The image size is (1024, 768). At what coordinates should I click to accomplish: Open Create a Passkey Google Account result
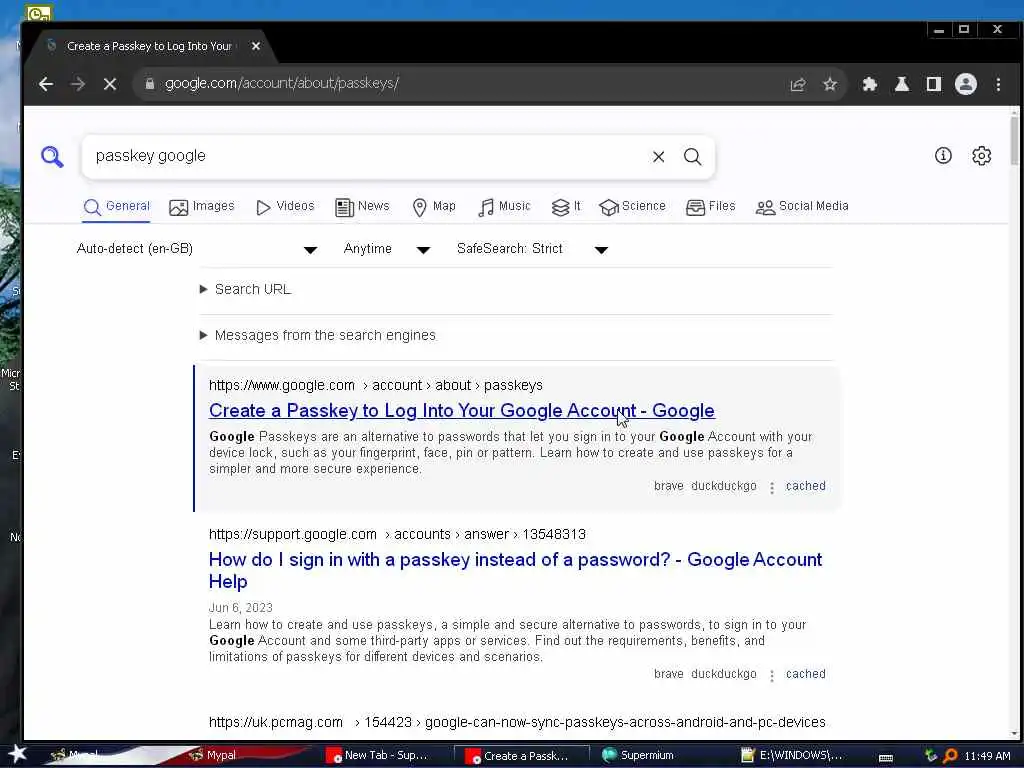(x=462, y=411)
